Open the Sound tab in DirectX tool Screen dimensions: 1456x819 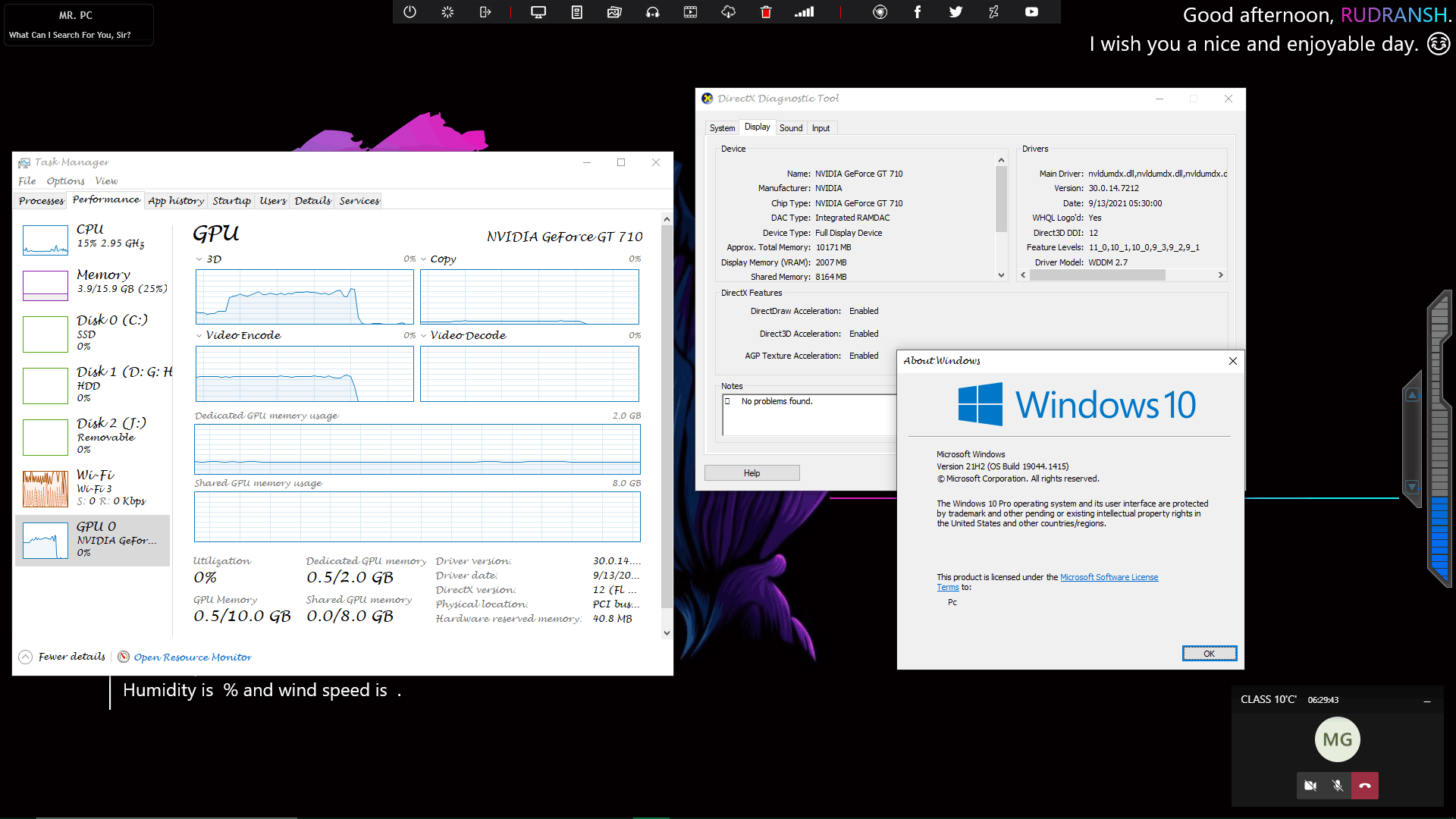coord(790,128)
